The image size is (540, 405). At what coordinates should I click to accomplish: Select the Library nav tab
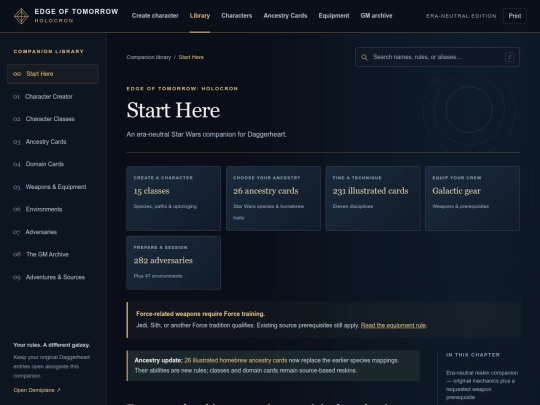pyautogui.click(x=200, y=16)
